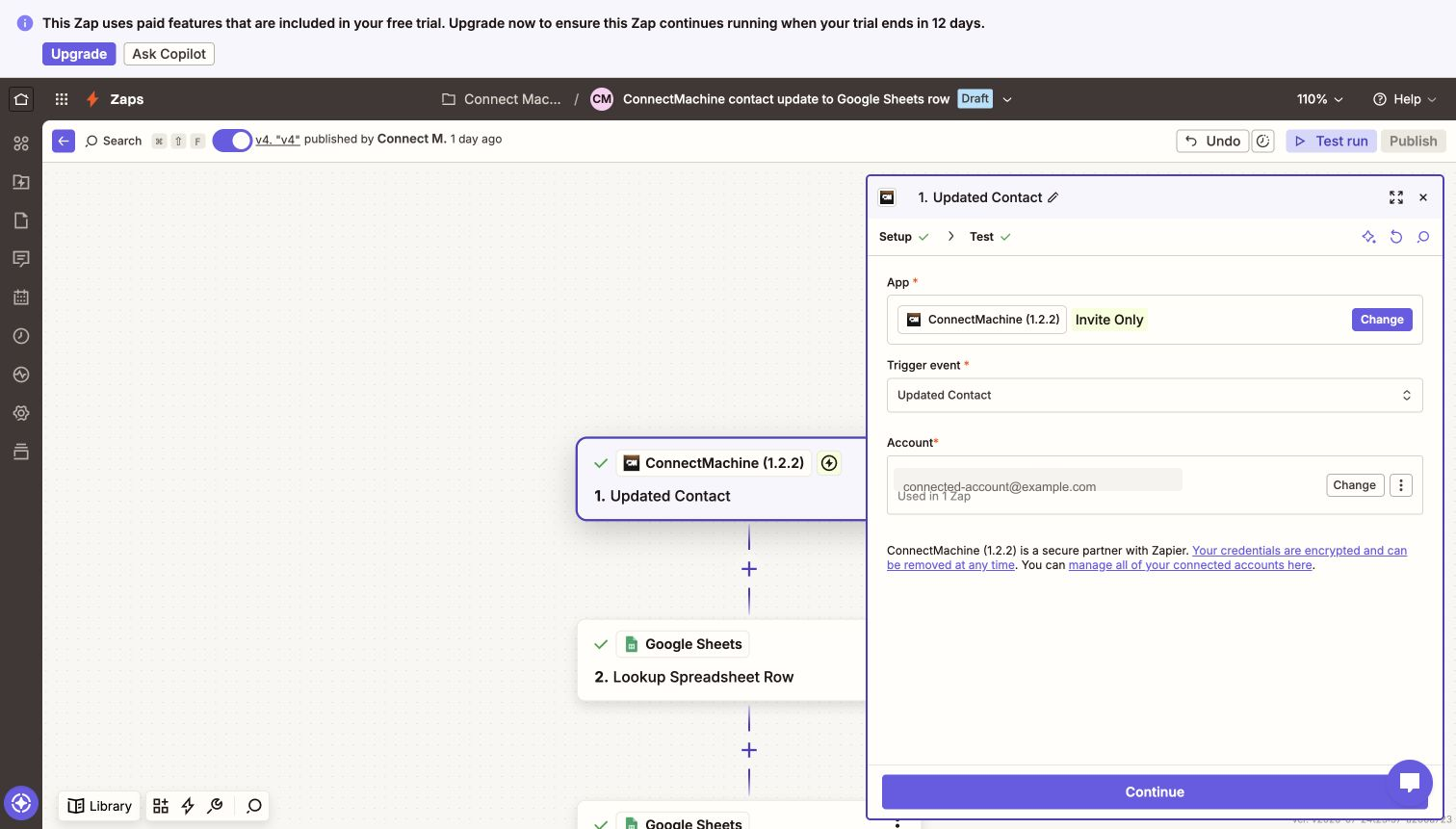The width and height of the screenshot is (1456, 829).
Task: Add apps with the grid-plus icon
Action: (x=161, y=806)
